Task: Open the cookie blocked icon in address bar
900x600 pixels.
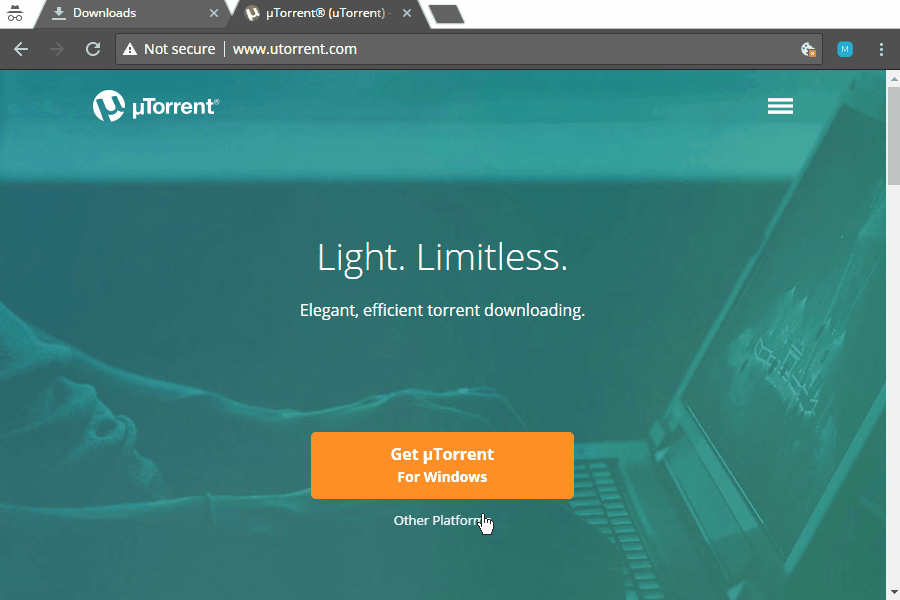Action: click(808, 49)
